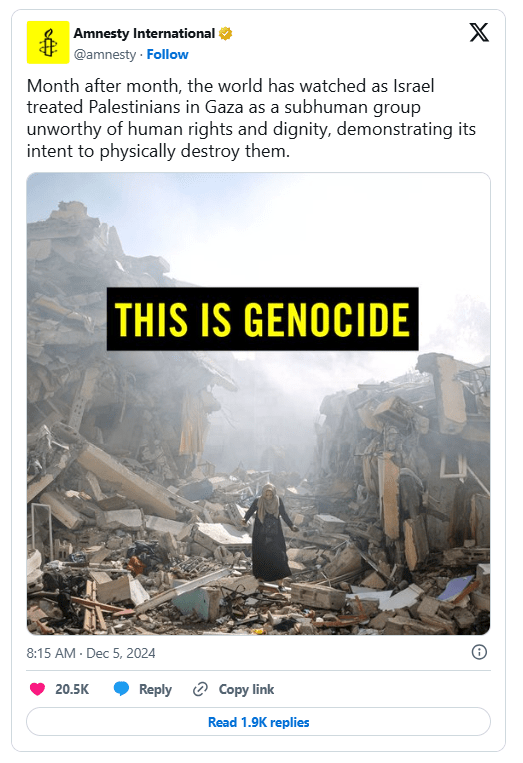Click the chain link copy icon
The width and height of the screenshot is (523, 763).
200,689
